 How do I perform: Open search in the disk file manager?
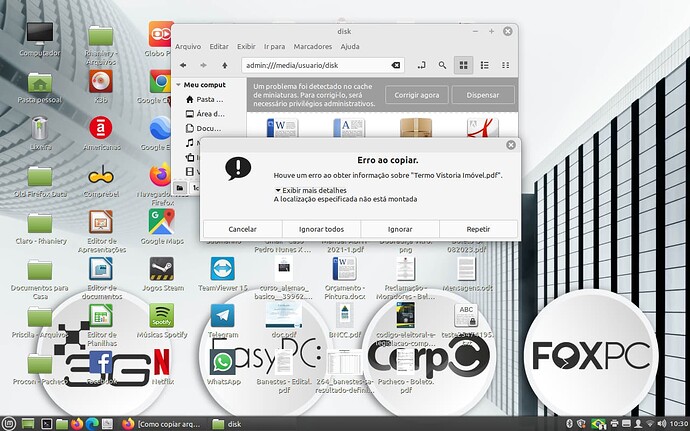[442, 65]
